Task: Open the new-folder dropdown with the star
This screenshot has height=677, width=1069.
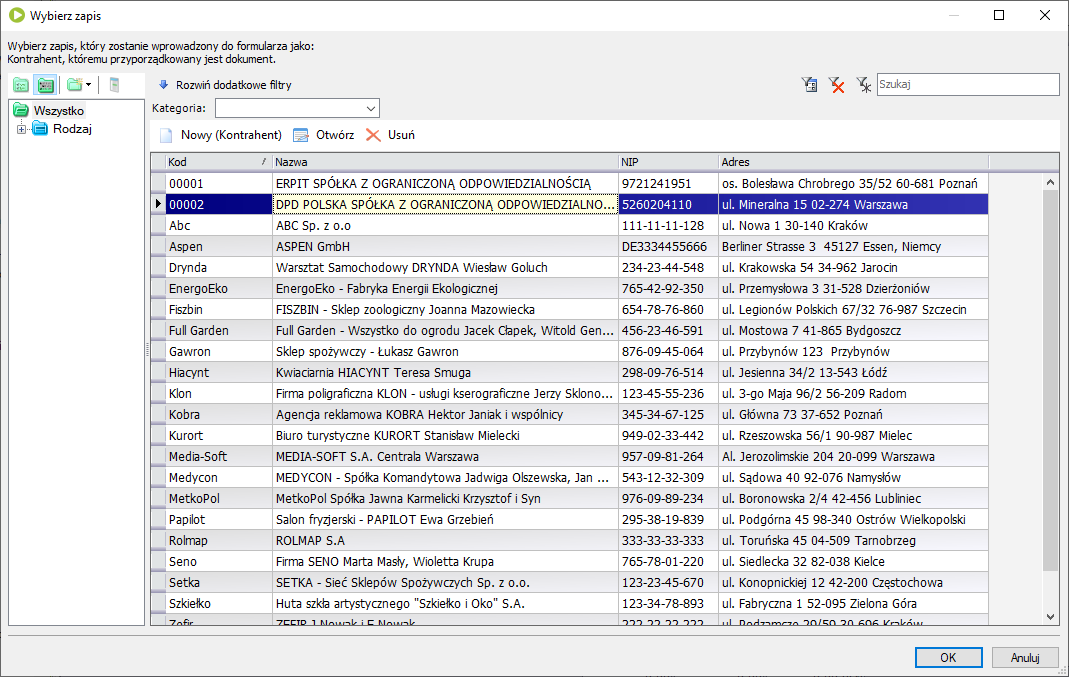Action: (x=79, y=85)
